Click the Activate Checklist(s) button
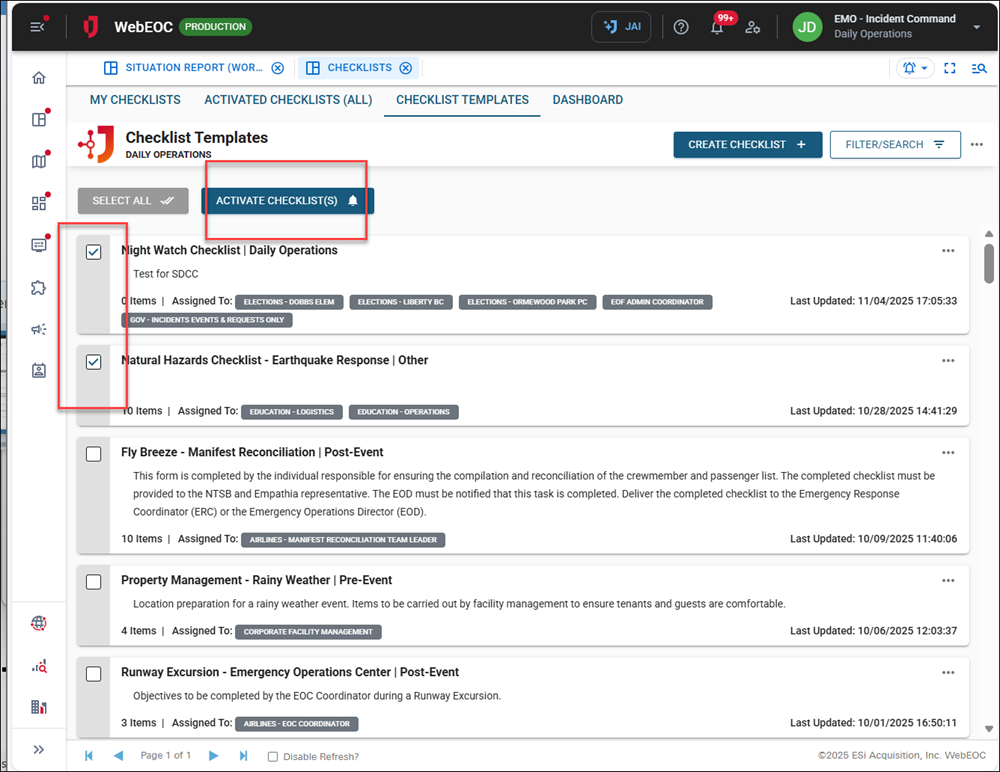 click(286, 200)
